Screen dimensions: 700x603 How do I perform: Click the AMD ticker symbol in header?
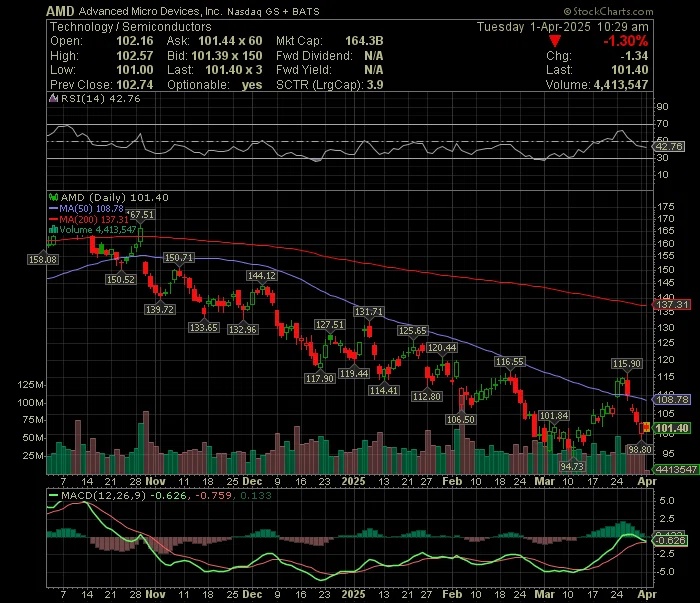(60, 11)
